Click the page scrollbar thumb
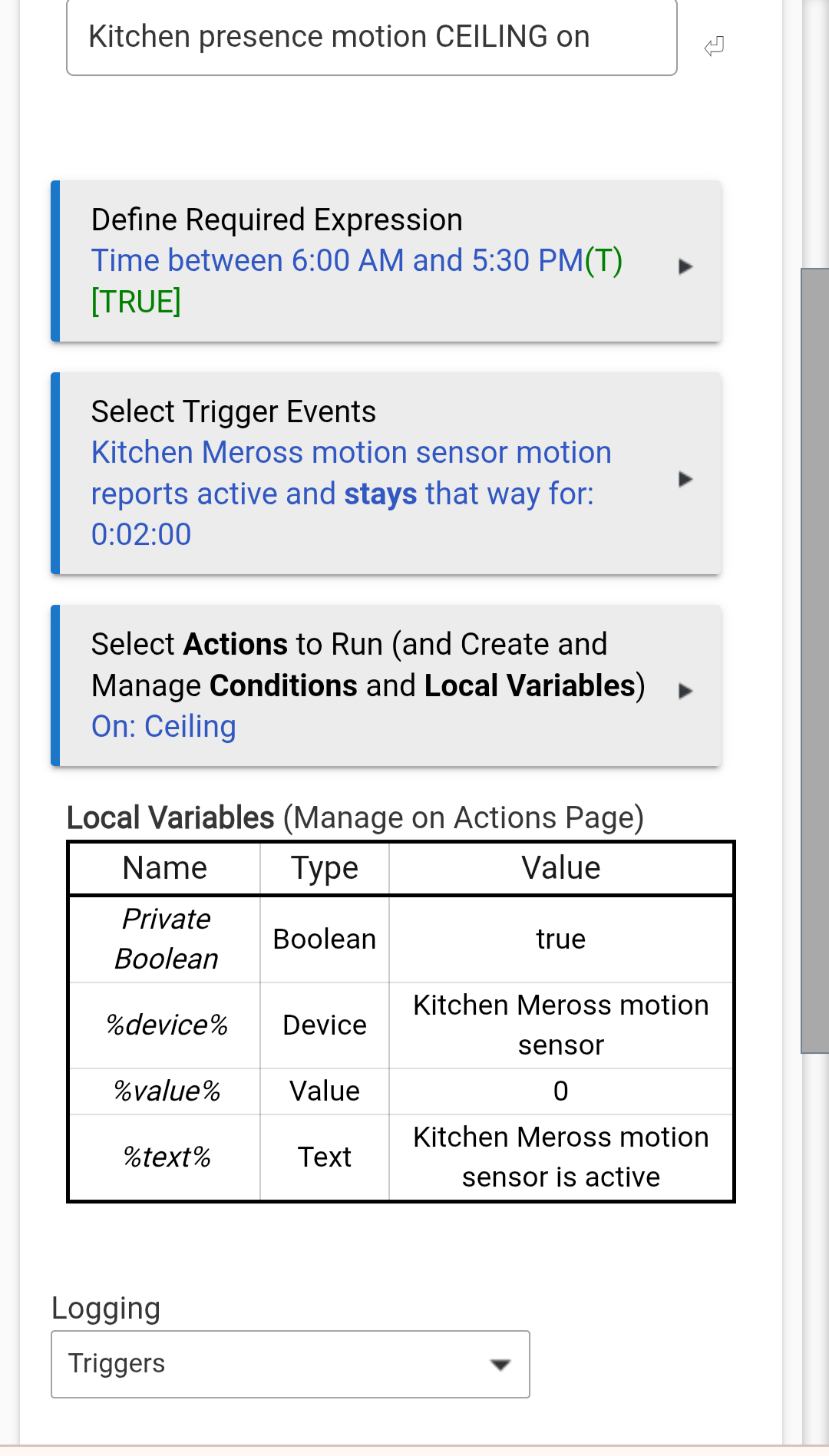The image size is (829, 1456). click(814, 660)
